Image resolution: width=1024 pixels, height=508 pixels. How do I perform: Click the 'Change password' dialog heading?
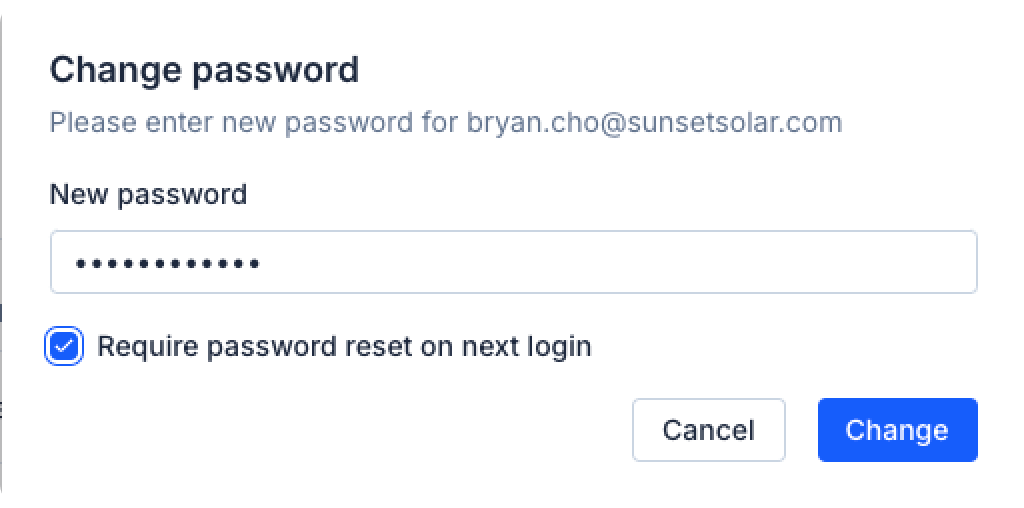[x=204, y=70]
